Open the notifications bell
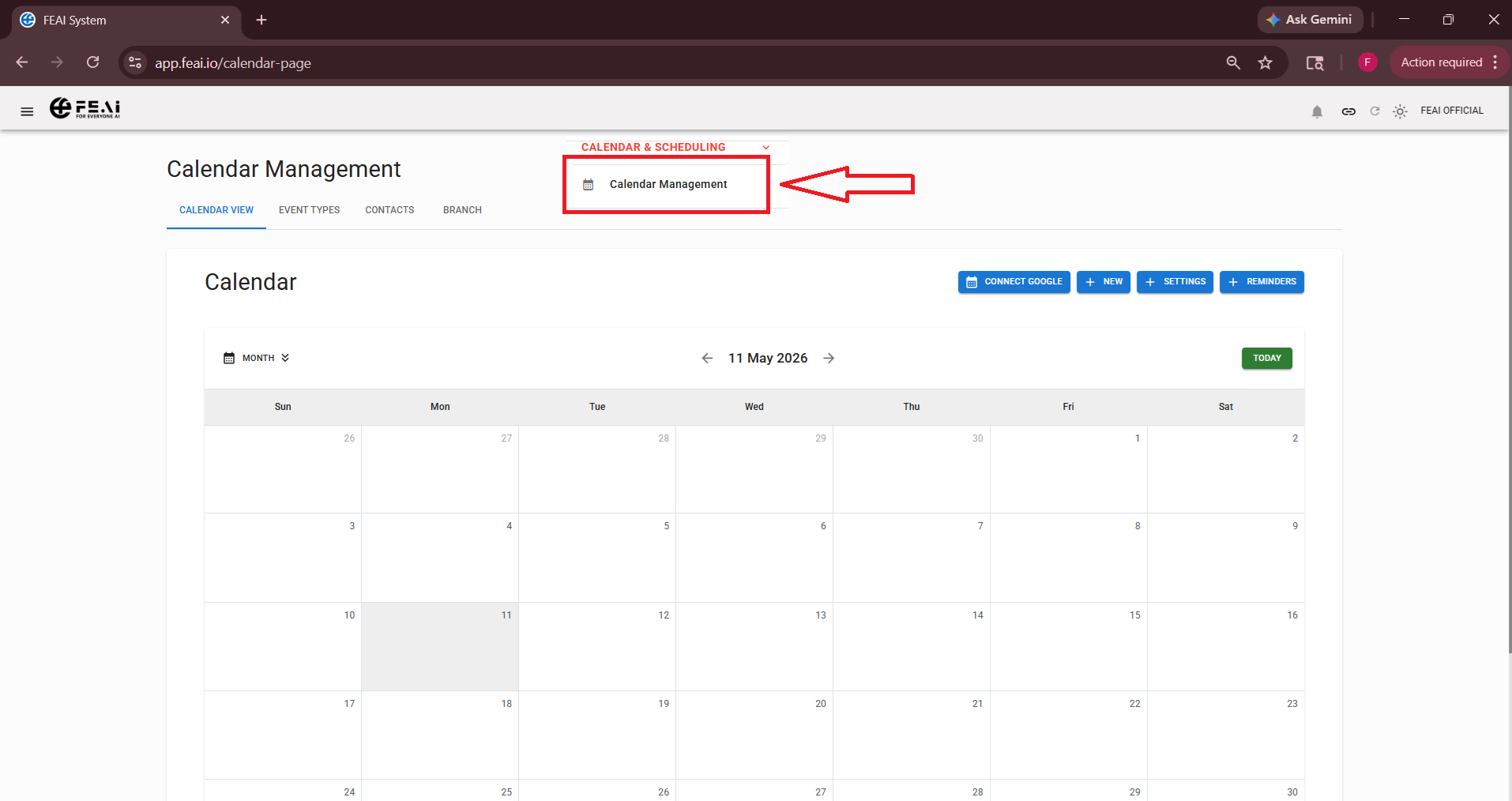Screen dimensions: 1512x801 pyautogui.click(x=1317, y=111)
